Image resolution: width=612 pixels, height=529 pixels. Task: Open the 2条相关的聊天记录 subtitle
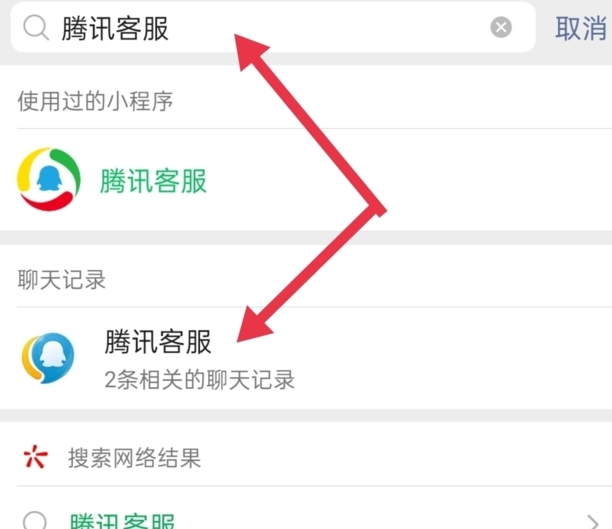(199, 379)
